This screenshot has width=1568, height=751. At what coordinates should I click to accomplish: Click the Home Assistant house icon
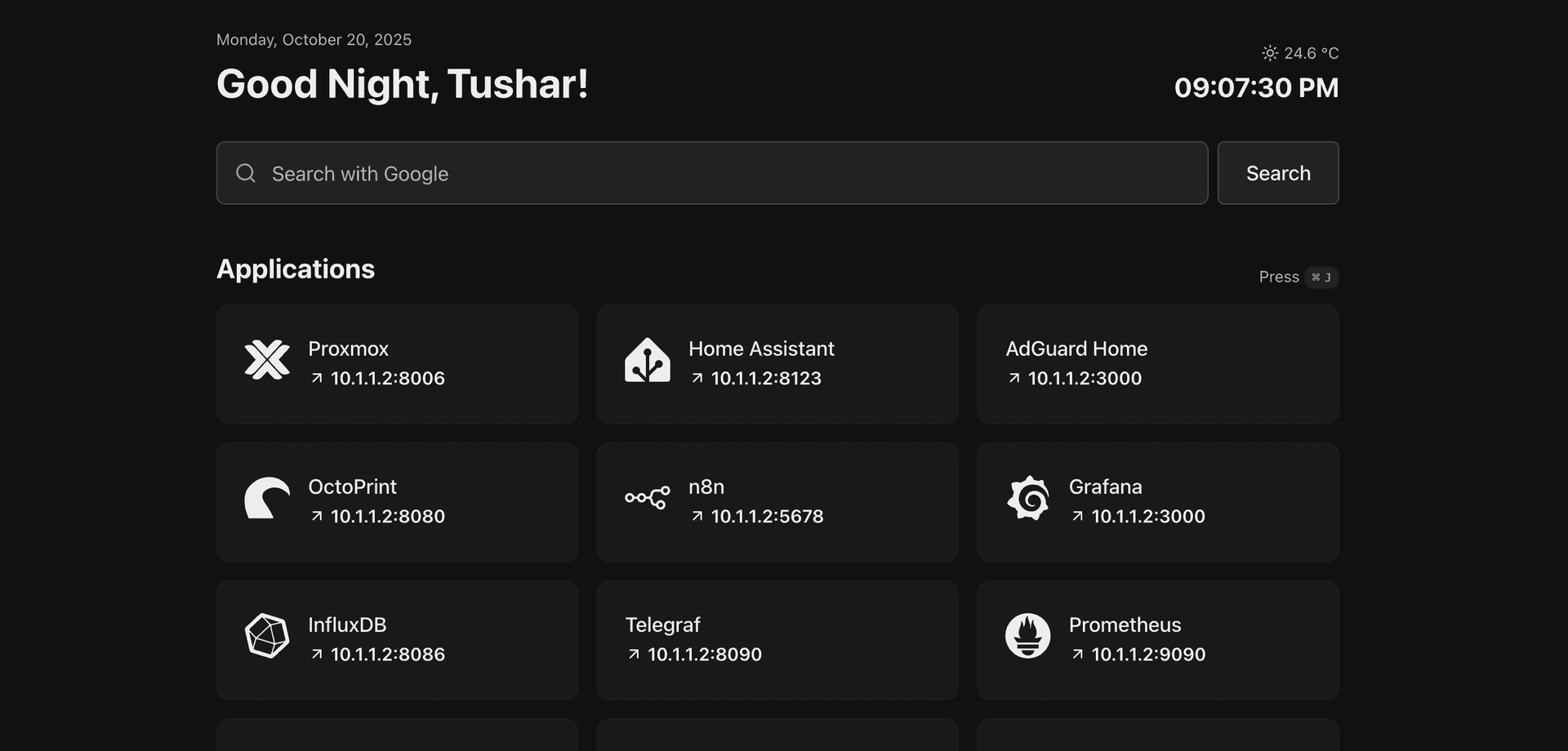647,361
